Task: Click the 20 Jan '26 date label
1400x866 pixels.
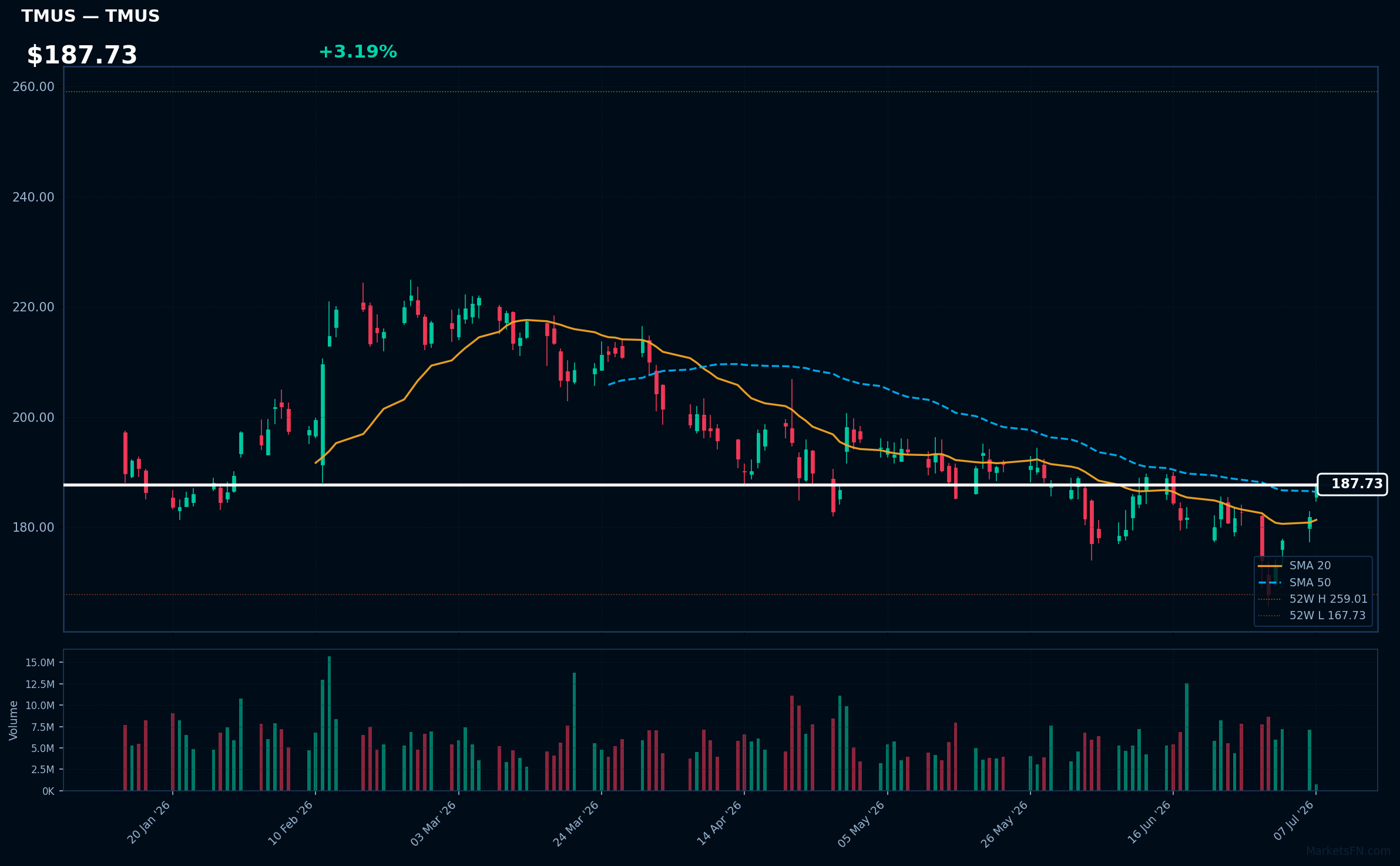Action: coord(149,823)
